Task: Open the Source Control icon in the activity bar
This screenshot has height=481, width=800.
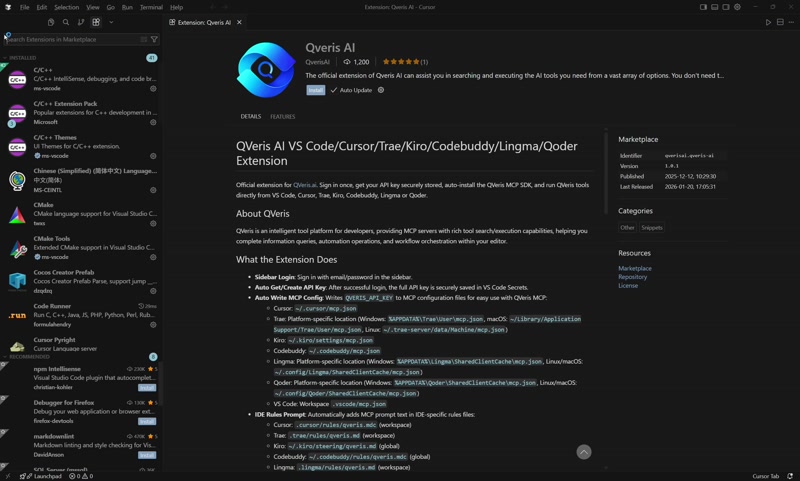Action: pos(81,22)
